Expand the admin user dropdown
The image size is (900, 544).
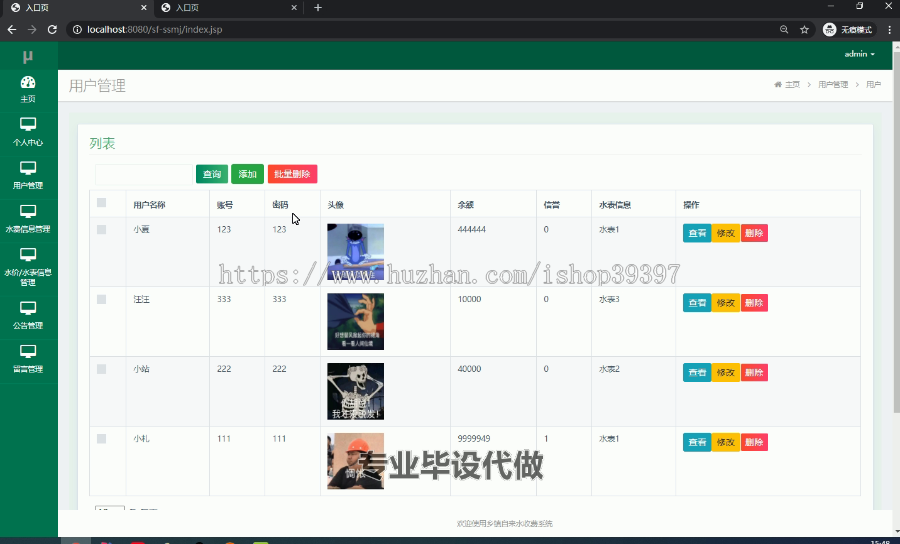[x=859, y=54]
